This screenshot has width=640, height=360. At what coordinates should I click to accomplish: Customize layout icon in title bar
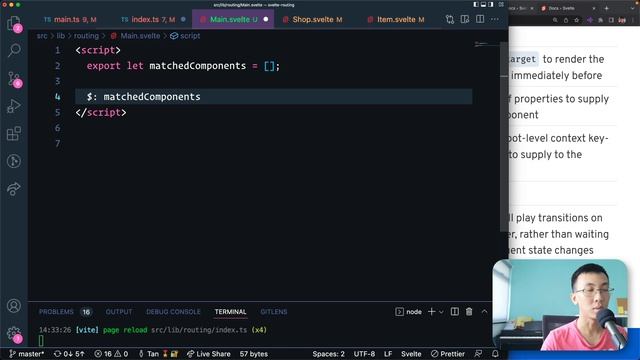[501, 4]
